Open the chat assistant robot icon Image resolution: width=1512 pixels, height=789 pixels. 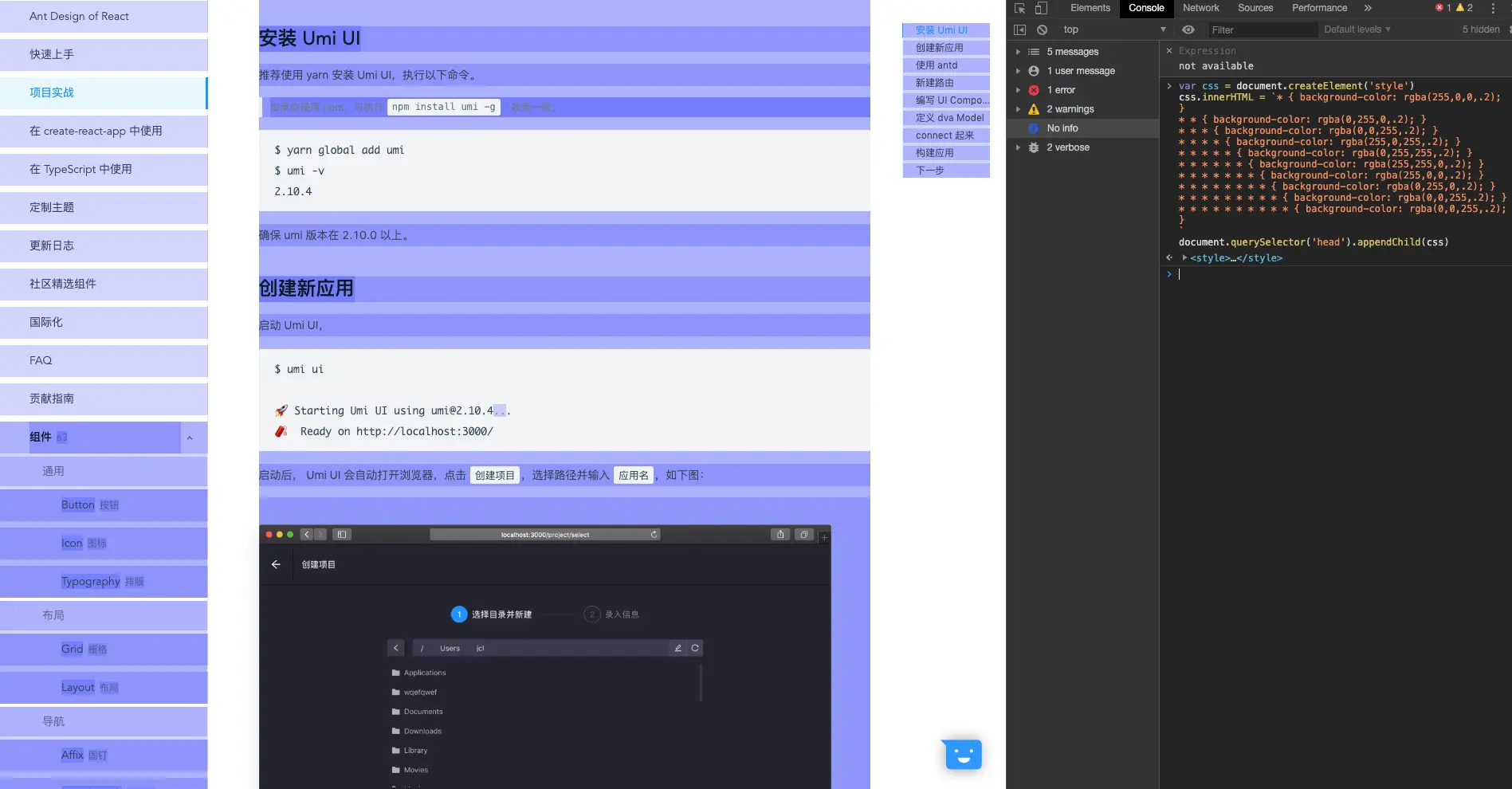pyautogui.click(x=964, y=754)
